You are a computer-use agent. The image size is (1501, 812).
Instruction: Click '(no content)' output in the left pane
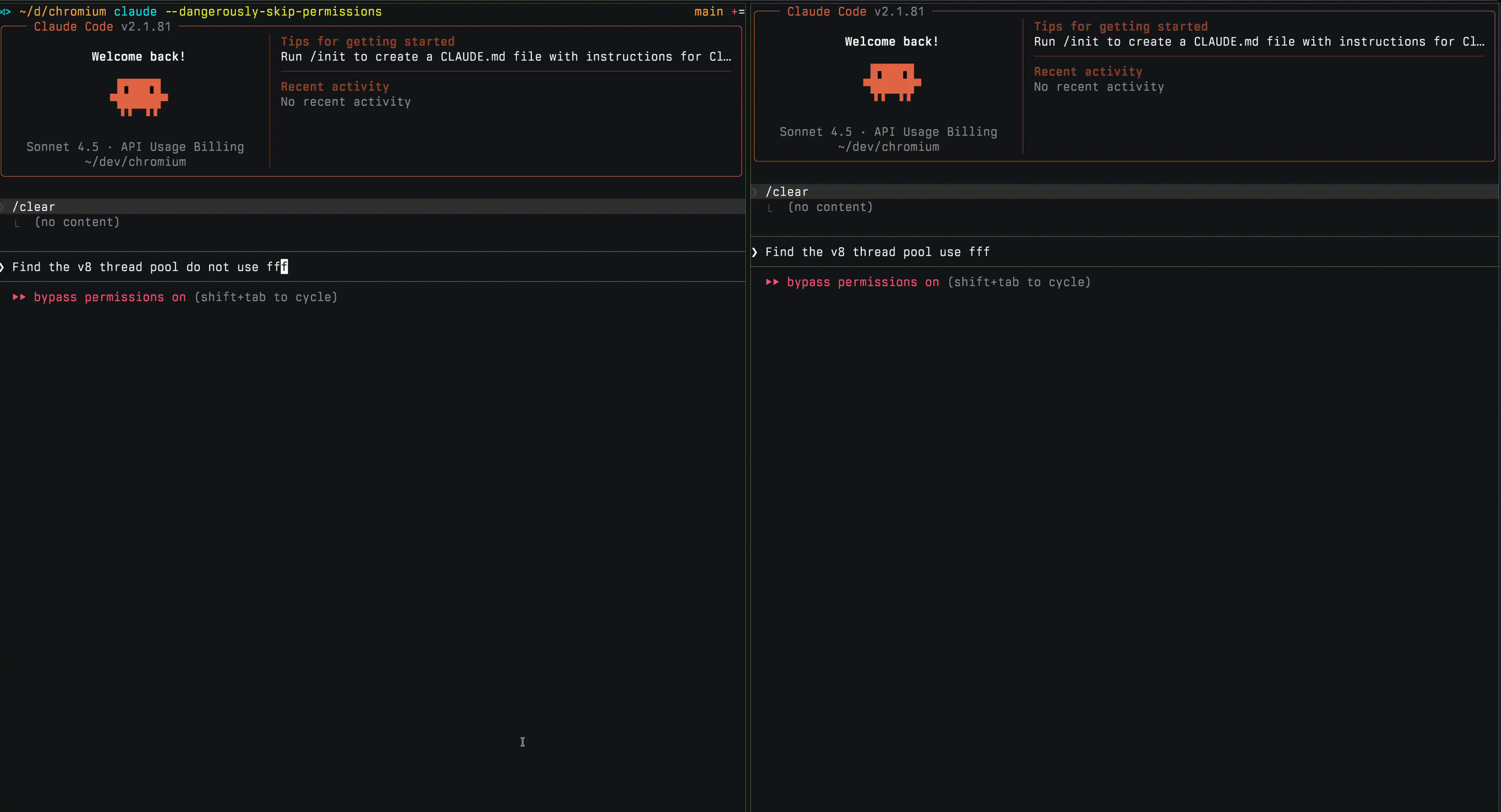[x=77, y=222]
